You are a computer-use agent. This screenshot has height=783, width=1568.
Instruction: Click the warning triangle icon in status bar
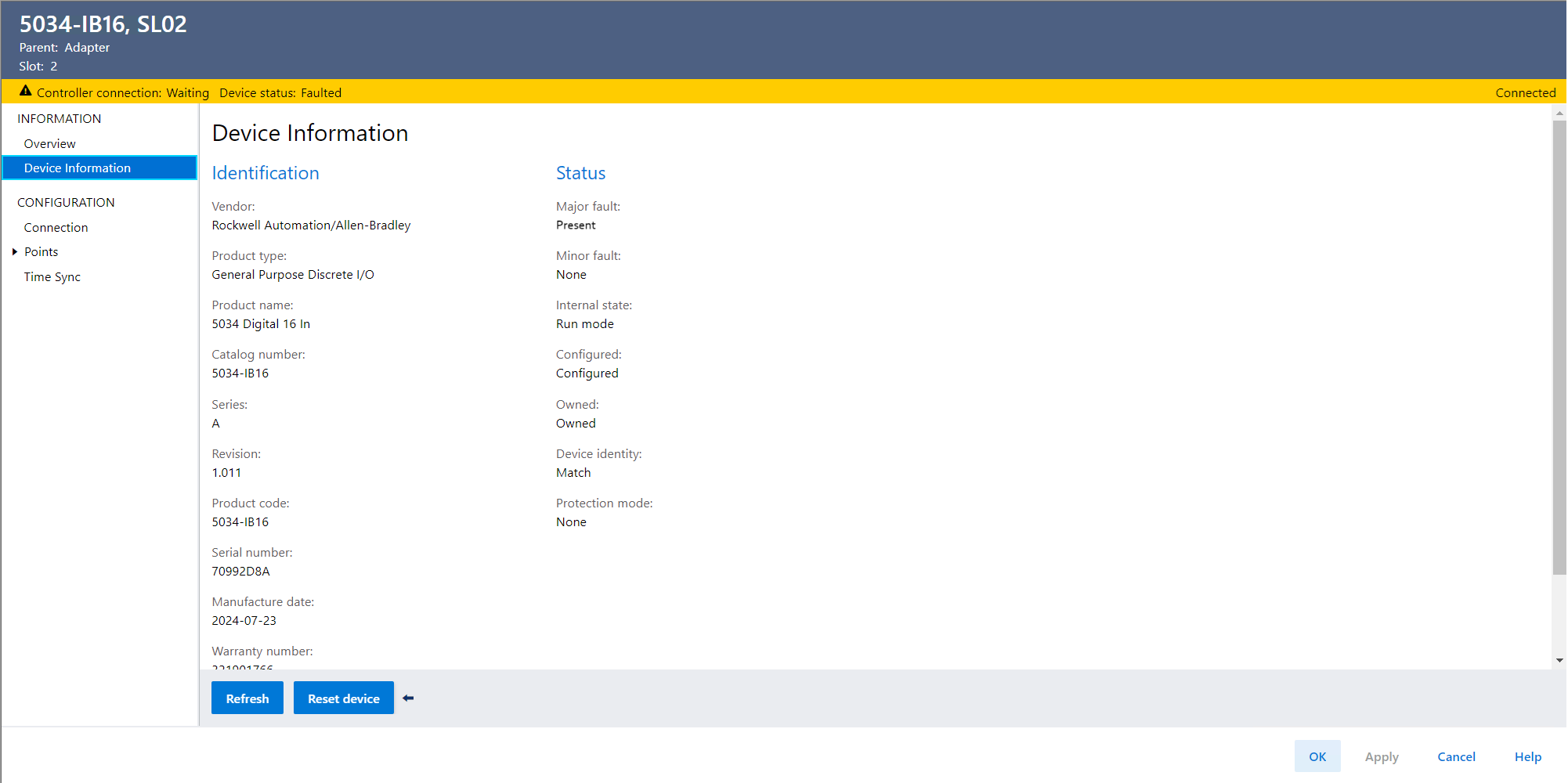pos(26,91)
